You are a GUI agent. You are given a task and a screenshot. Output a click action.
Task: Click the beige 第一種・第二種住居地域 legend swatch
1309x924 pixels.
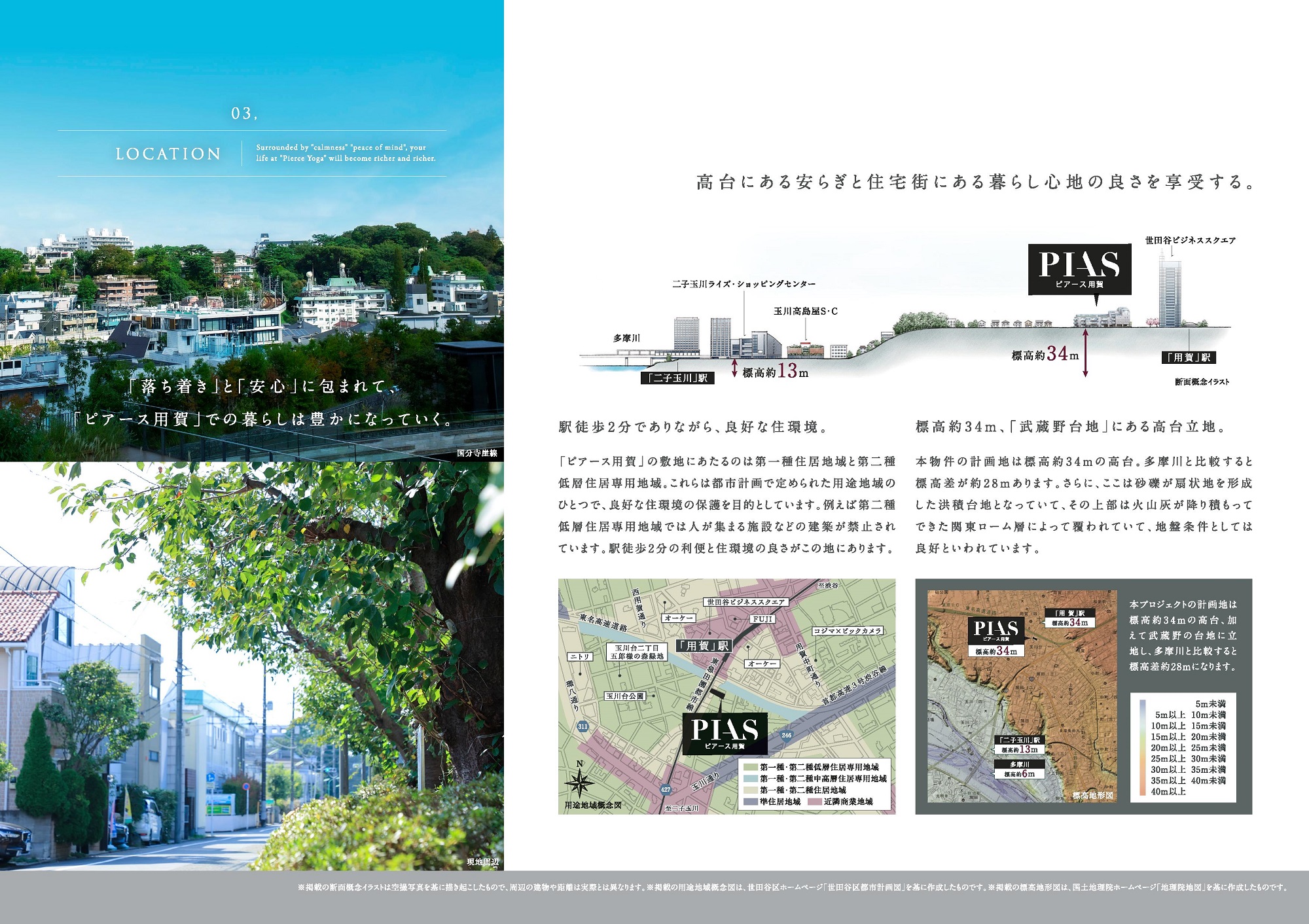[749, 790]
